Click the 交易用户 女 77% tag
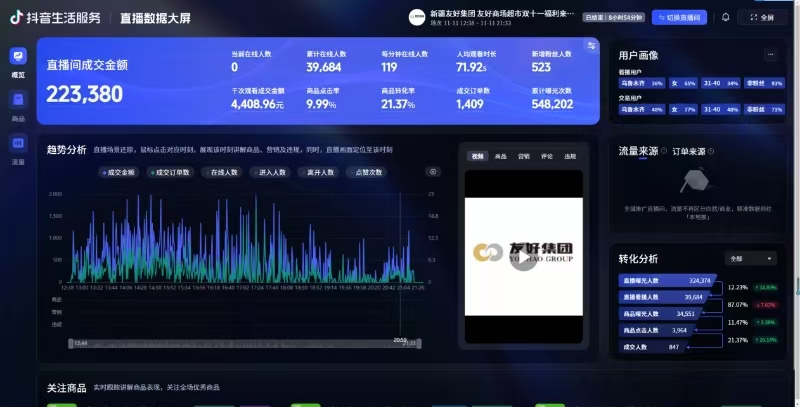Viewport: 800px width, 407px height. pos(683,109)
